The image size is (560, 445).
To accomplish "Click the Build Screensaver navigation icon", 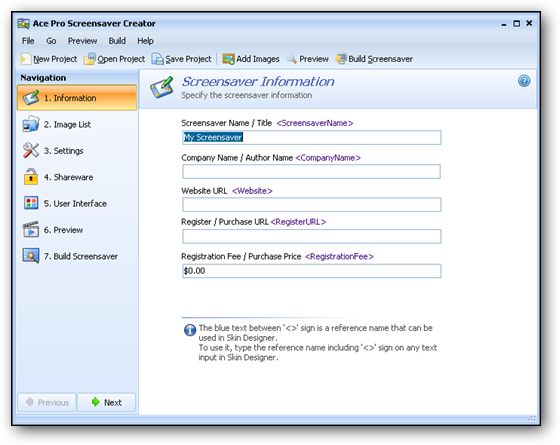I will pos(31,256).
